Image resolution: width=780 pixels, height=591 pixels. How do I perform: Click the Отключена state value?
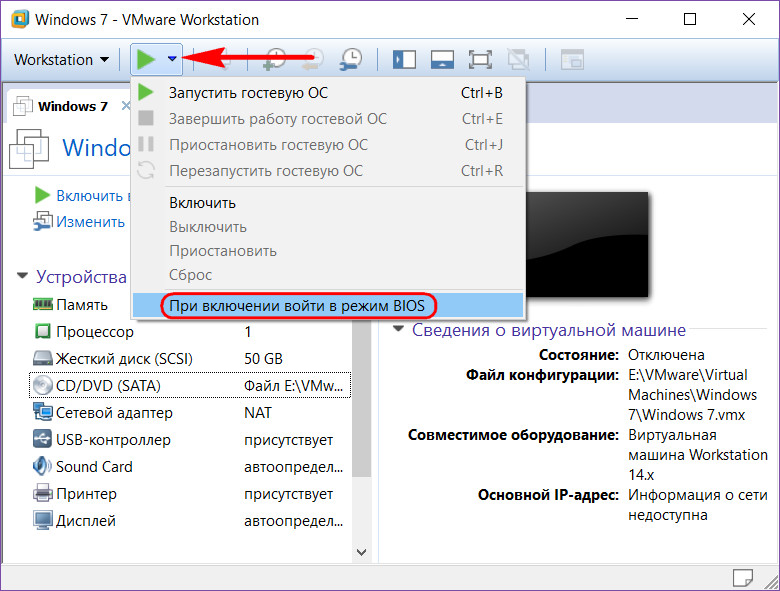[x=666, y=355]
